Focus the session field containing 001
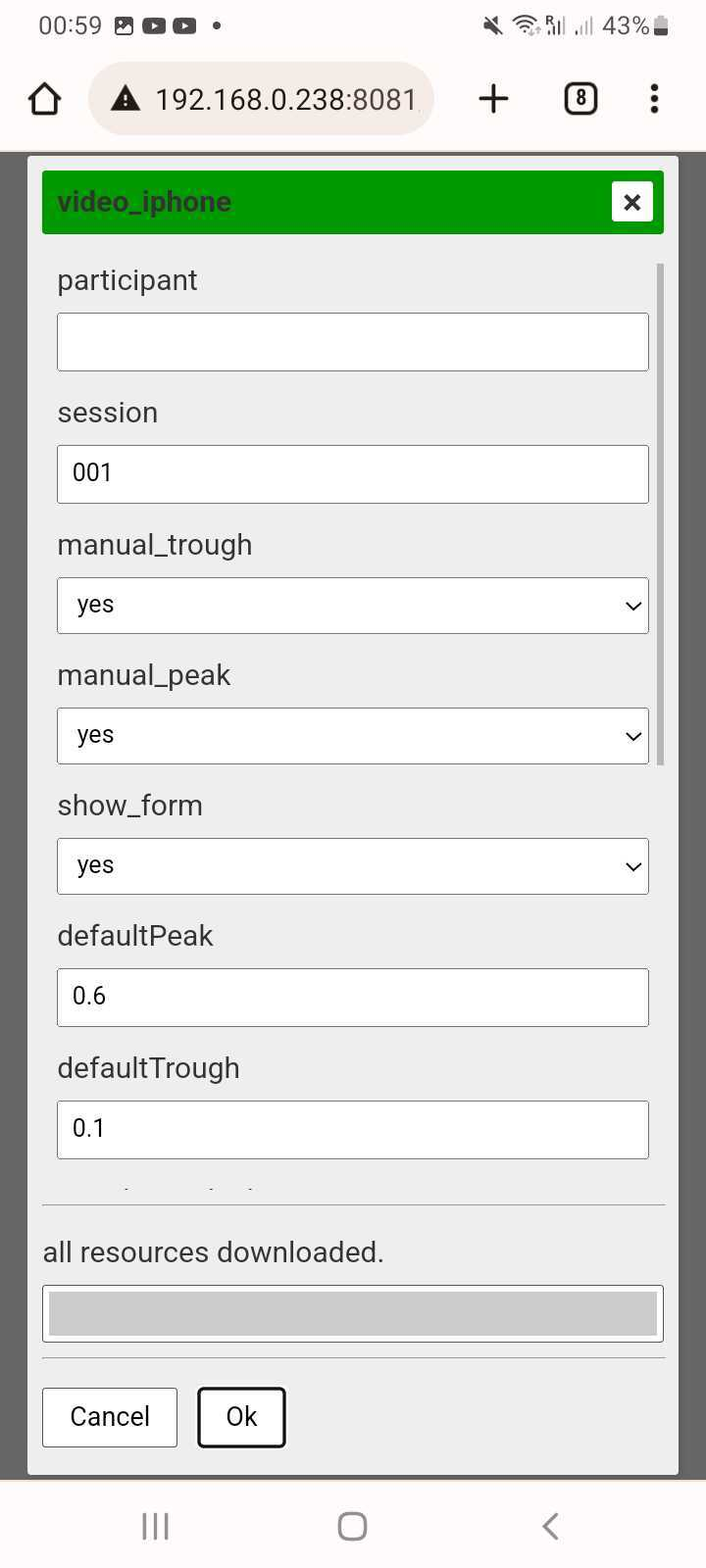706x1568 pixels. coord(353,474)
